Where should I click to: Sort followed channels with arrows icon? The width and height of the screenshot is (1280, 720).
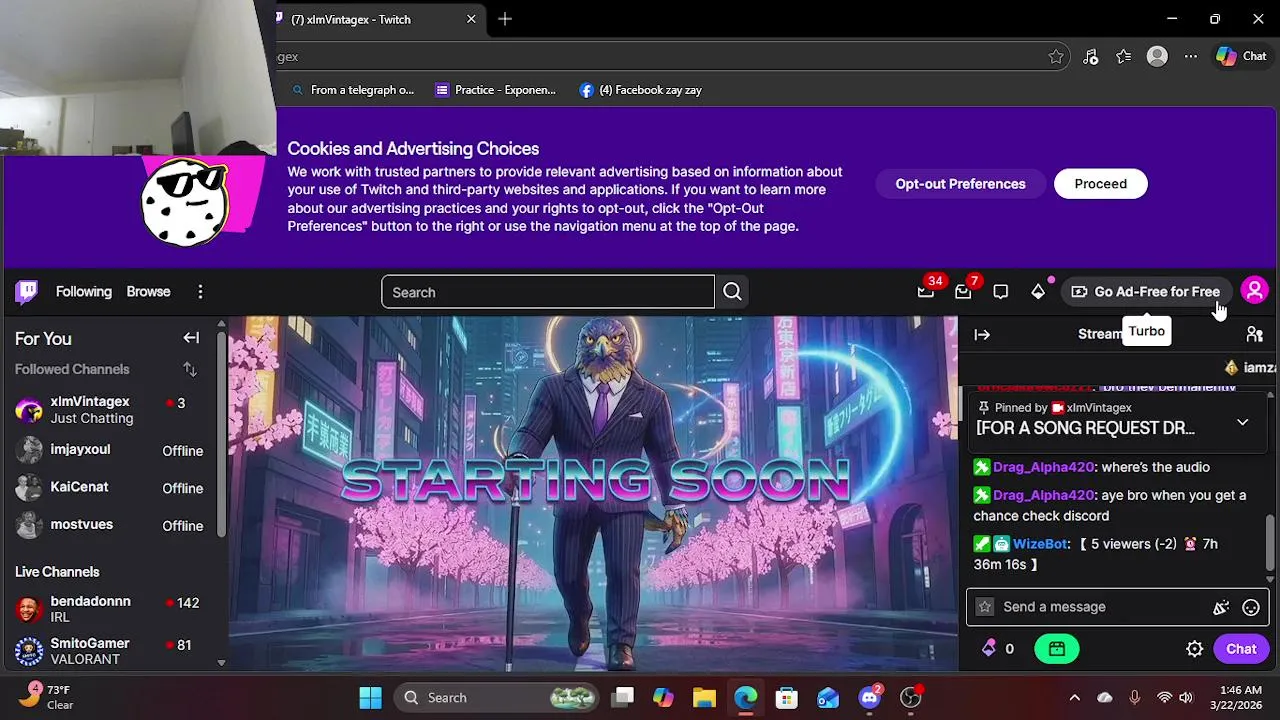click(189, 369)
